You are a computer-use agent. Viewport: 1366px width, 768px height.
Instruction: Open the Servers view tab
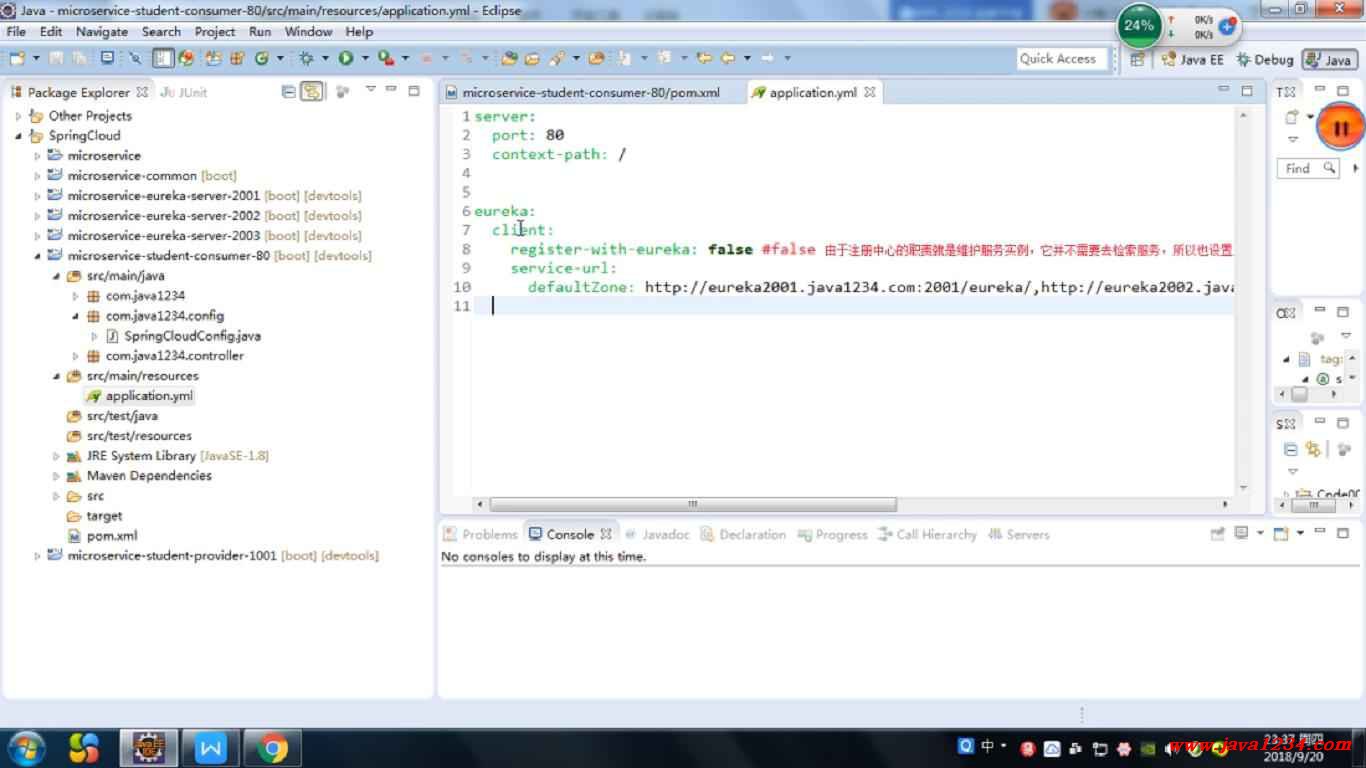[1018, 534]
